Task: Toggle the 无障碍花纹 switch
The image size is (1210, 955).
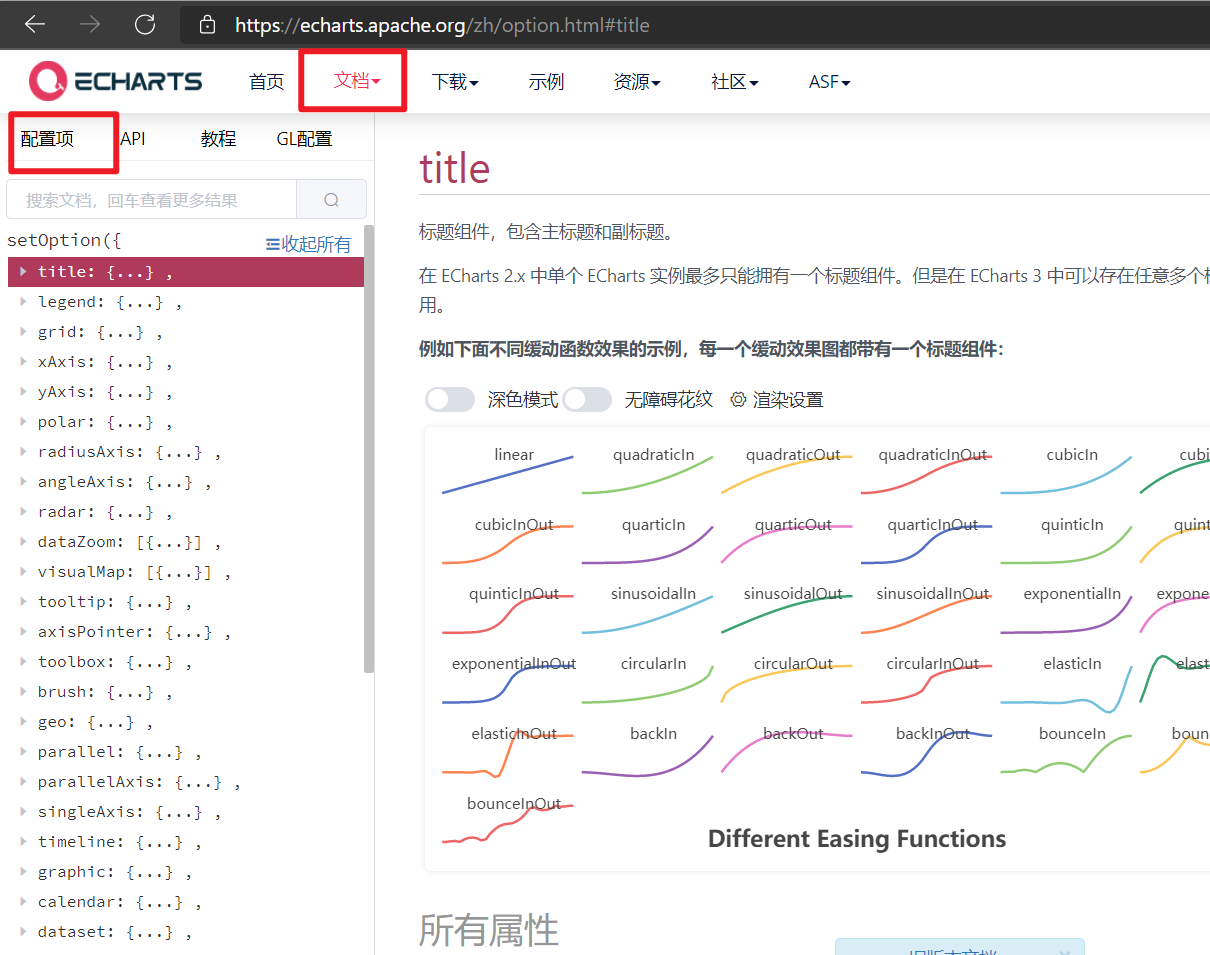Action: click(x=587, y=399)
